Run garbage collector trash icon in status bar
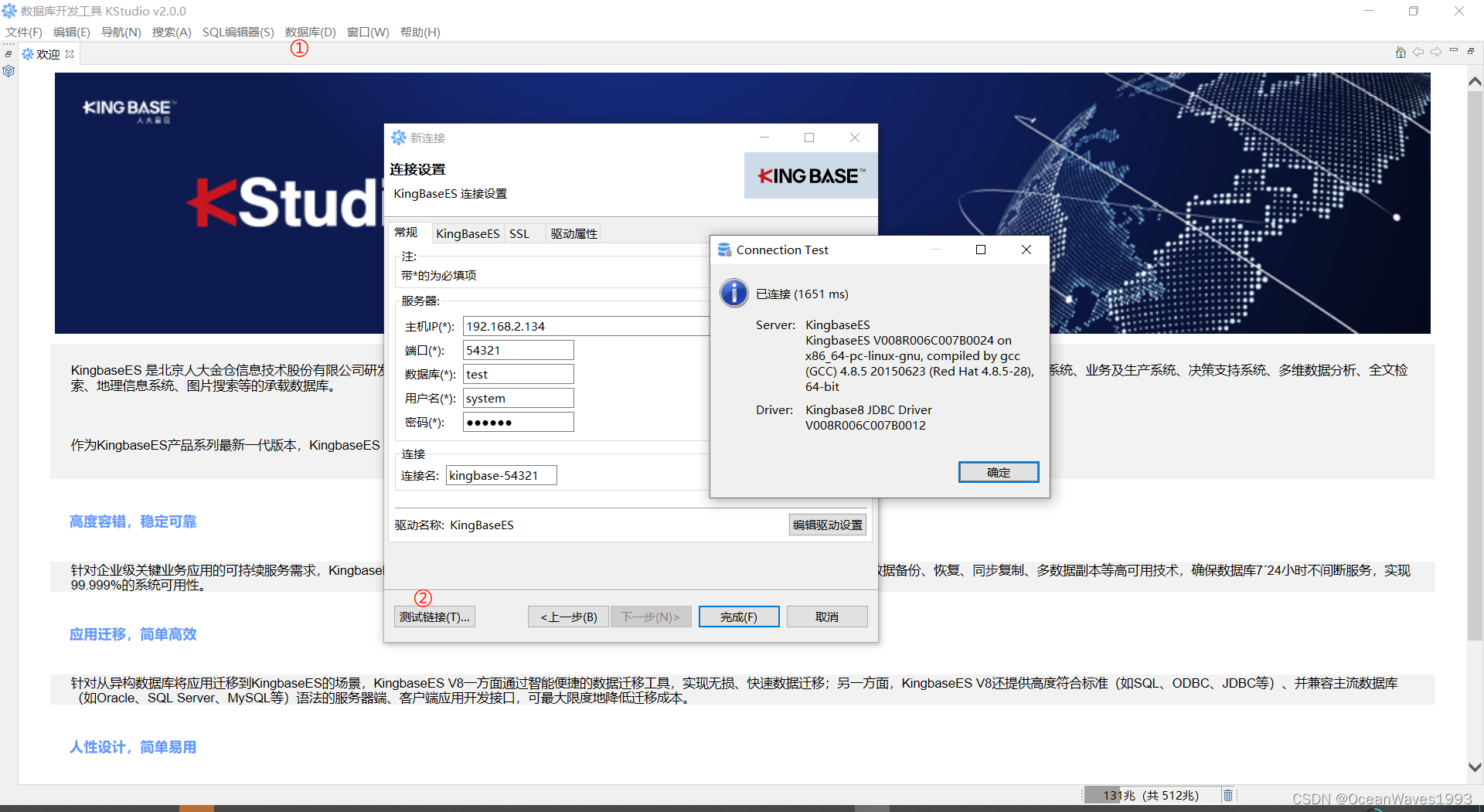The height and width of the screenshot is (812, 1484). pyautogui.click(x=1228, y=795)
